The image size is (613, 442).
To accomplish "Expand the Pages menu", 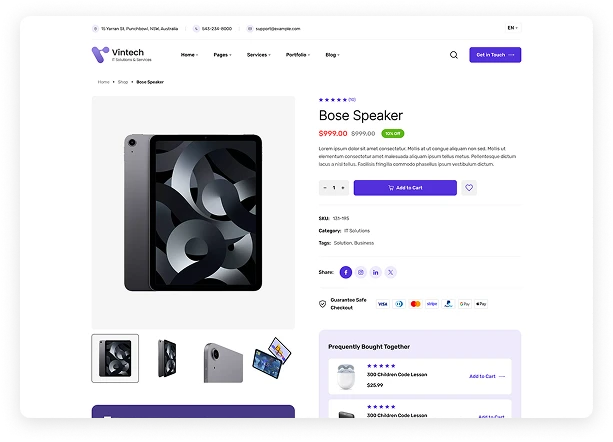I will click(x=222, y=55).
